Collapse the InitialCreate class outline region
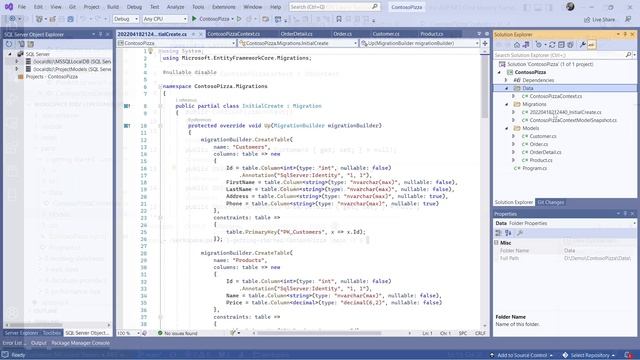Image resolution: width=640 pixels, height=360 pixels. [x=160, y=106]
